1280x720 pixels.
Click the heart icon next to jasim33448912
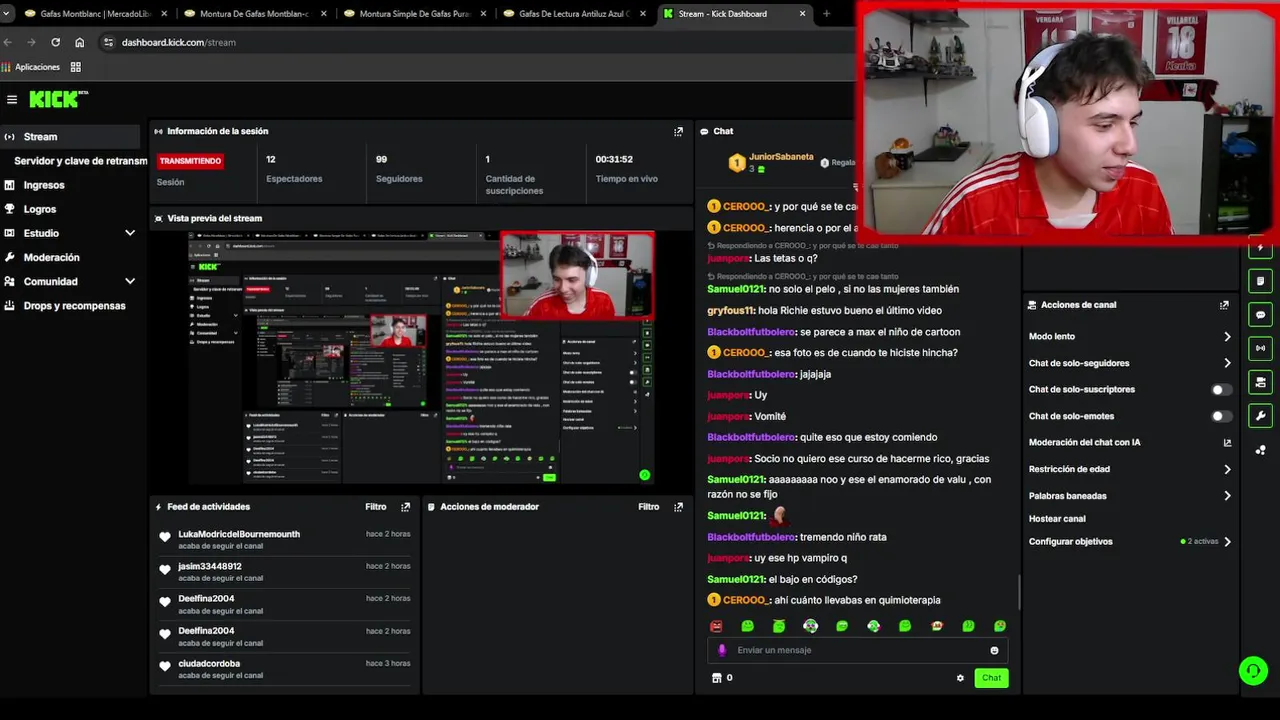click(x=165, y=569)
